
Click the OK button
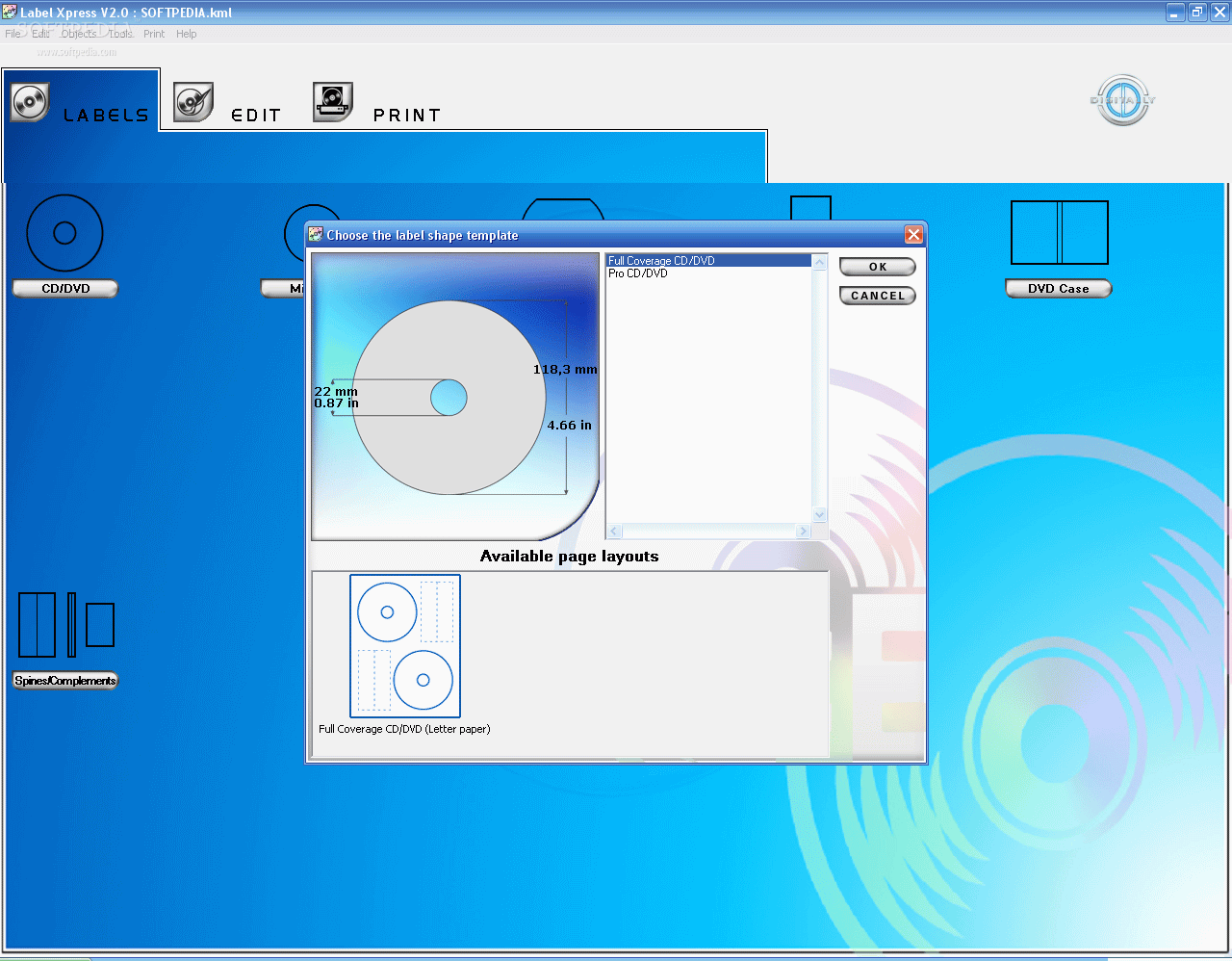(877, 267)
